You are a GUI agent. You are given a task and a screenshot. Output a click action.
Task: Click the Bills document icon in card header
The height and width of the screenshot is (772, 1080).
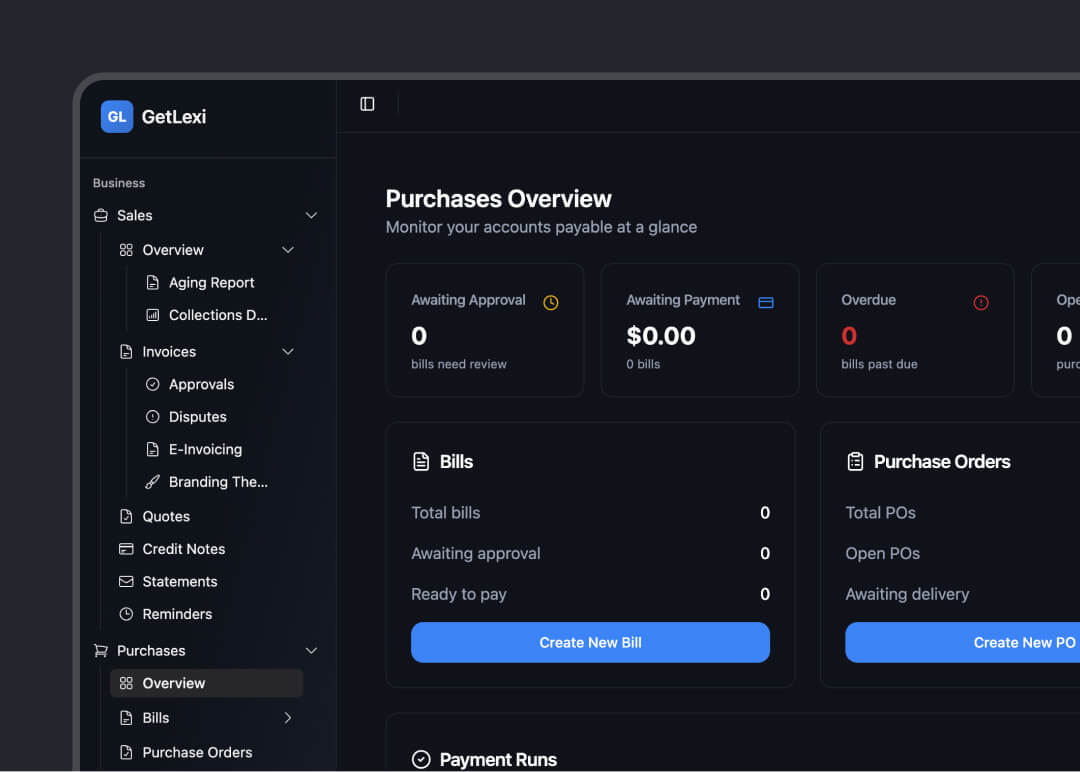click(x=421, y=462)
